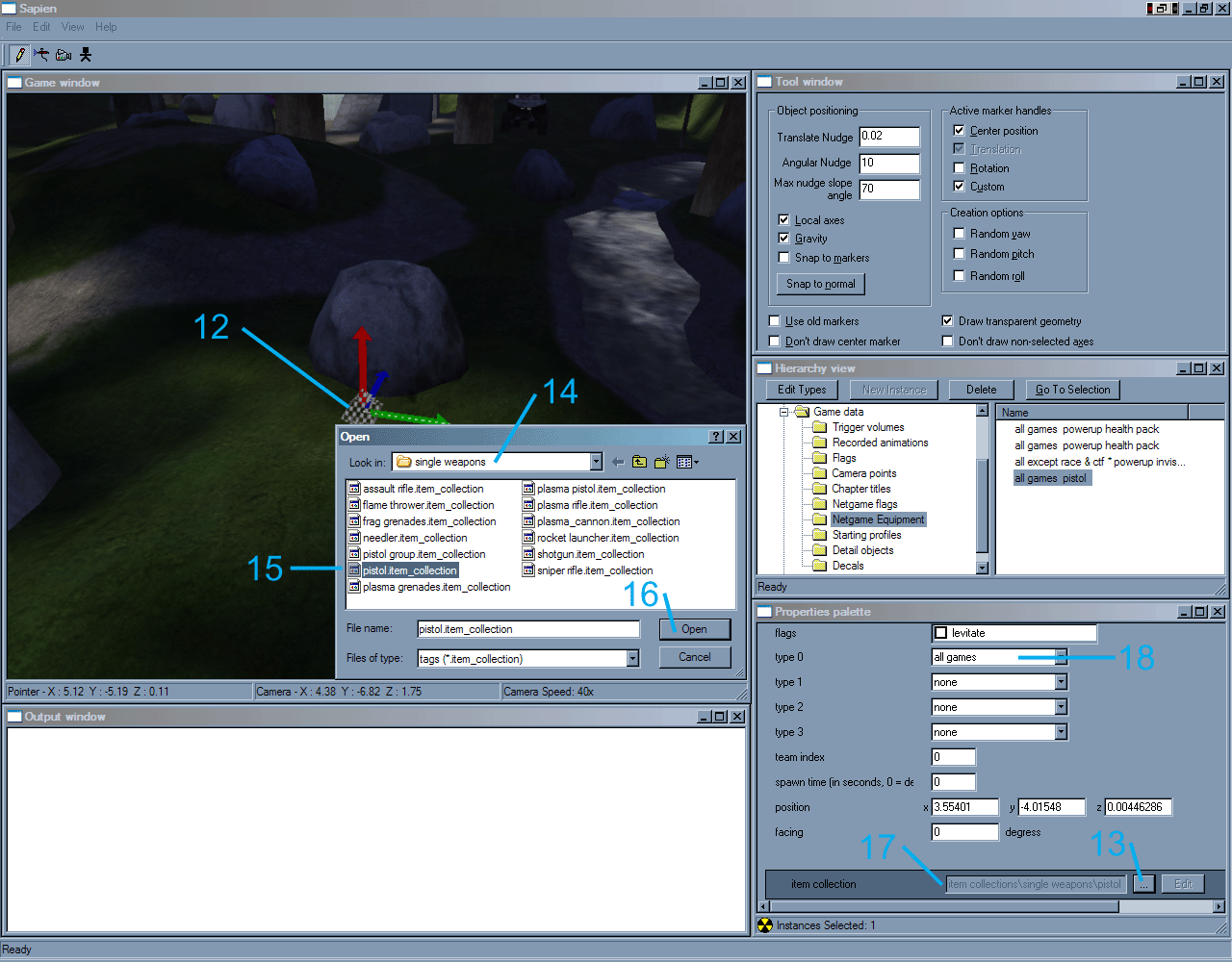Click the Snap to normal button
This screenshot has height=962, width=1232.
(820, 284)
